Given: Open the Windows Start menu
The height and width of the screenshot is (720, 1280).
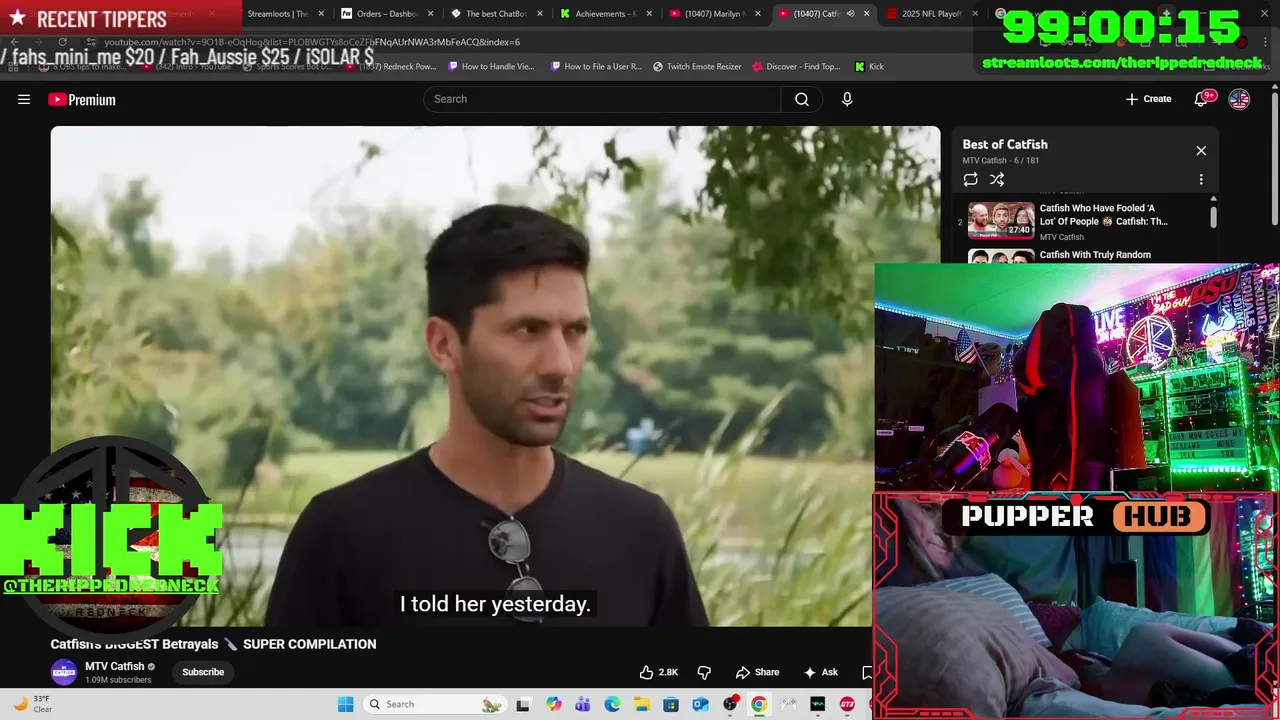Looking at the screenshot, I should (345, 704).
